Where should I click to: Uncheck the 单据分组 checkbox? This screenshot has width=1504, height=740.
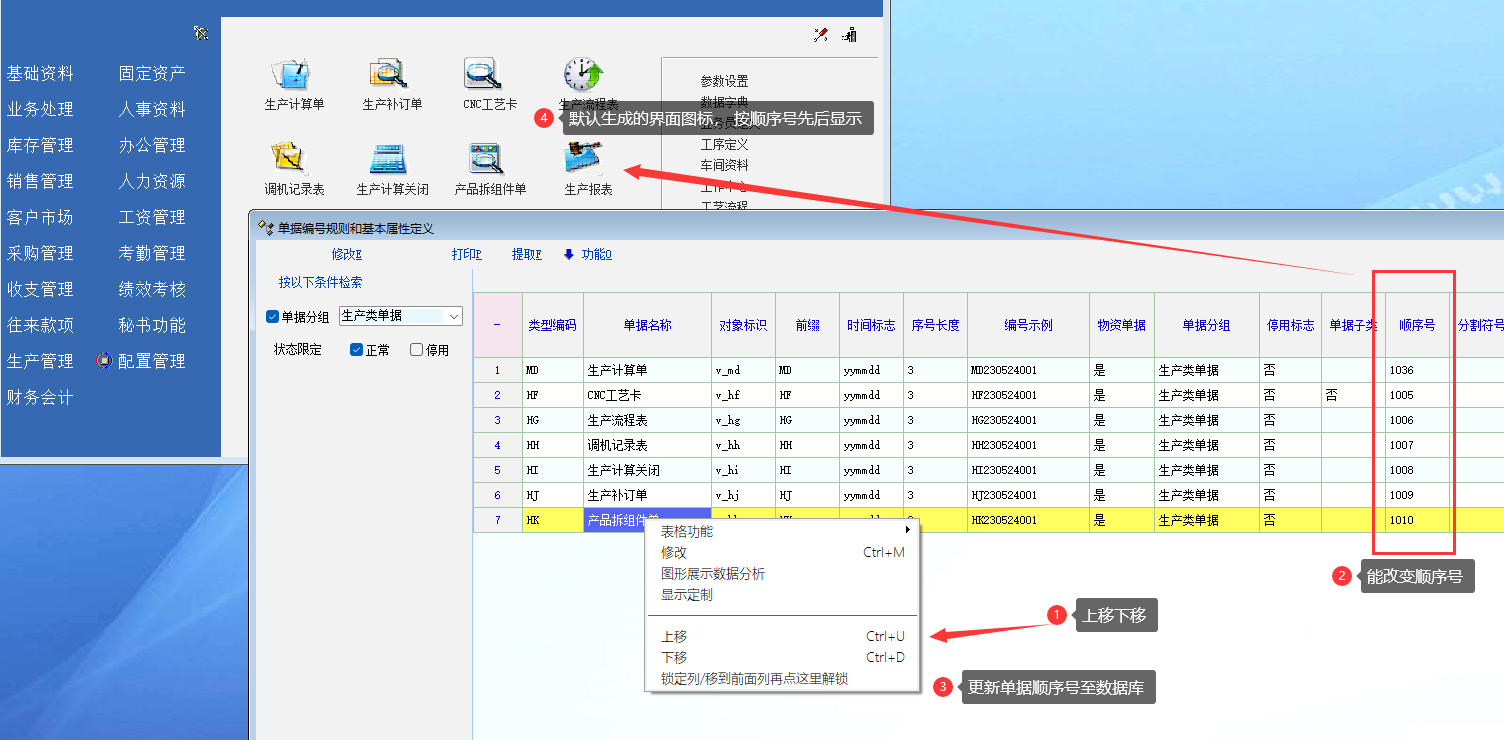coord(273,317)
